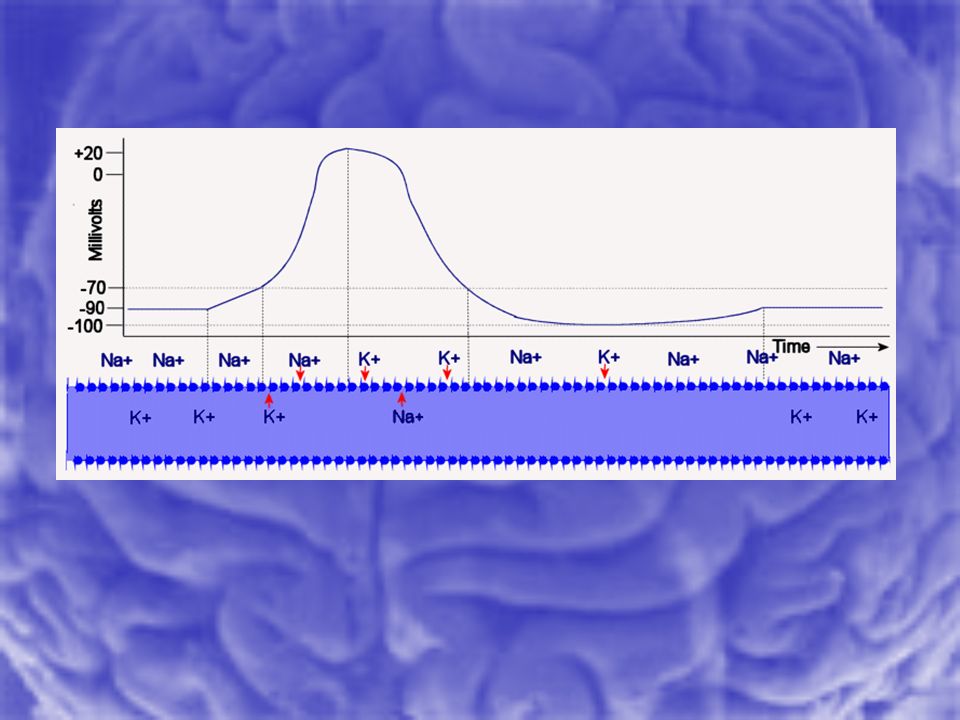Viewport: 960px width, 720px height.
Task: Select the -100 axis value label
Action: click(85, 326)
